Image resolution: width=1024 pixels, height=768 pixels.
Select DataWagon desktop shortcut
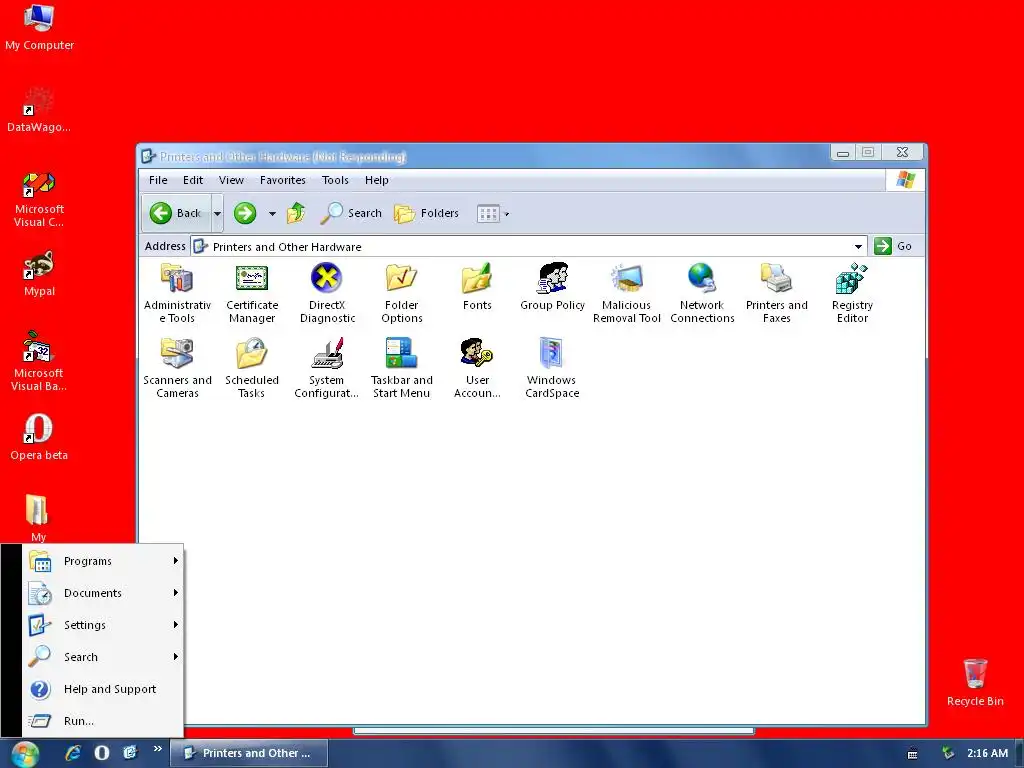tap(39, 110)
